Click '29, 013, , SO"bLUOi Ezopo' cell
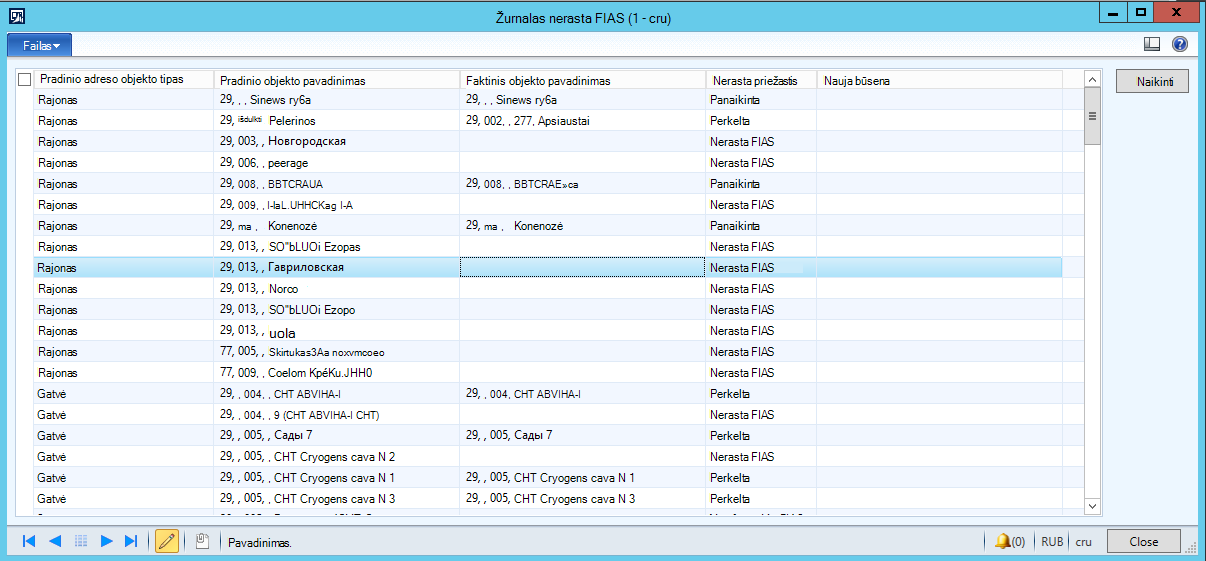Screen dimensions: 1206x561 (337, 309)
